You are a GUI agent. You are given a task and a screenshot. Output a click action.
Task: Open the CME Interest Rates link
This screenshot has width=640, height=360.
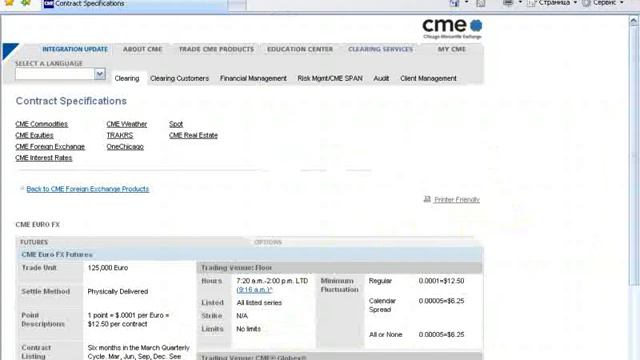point(43,158)
